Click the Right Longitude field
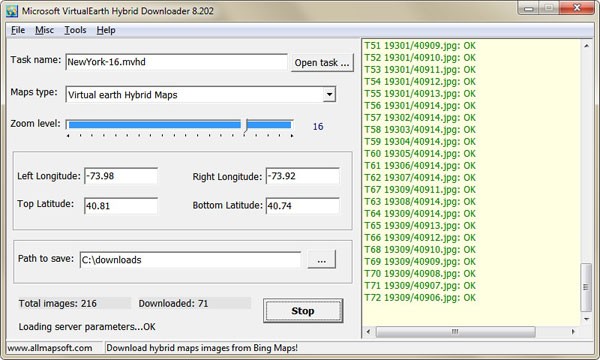The height and width of the screenshot is (360, 600). [x=303, y=176]
